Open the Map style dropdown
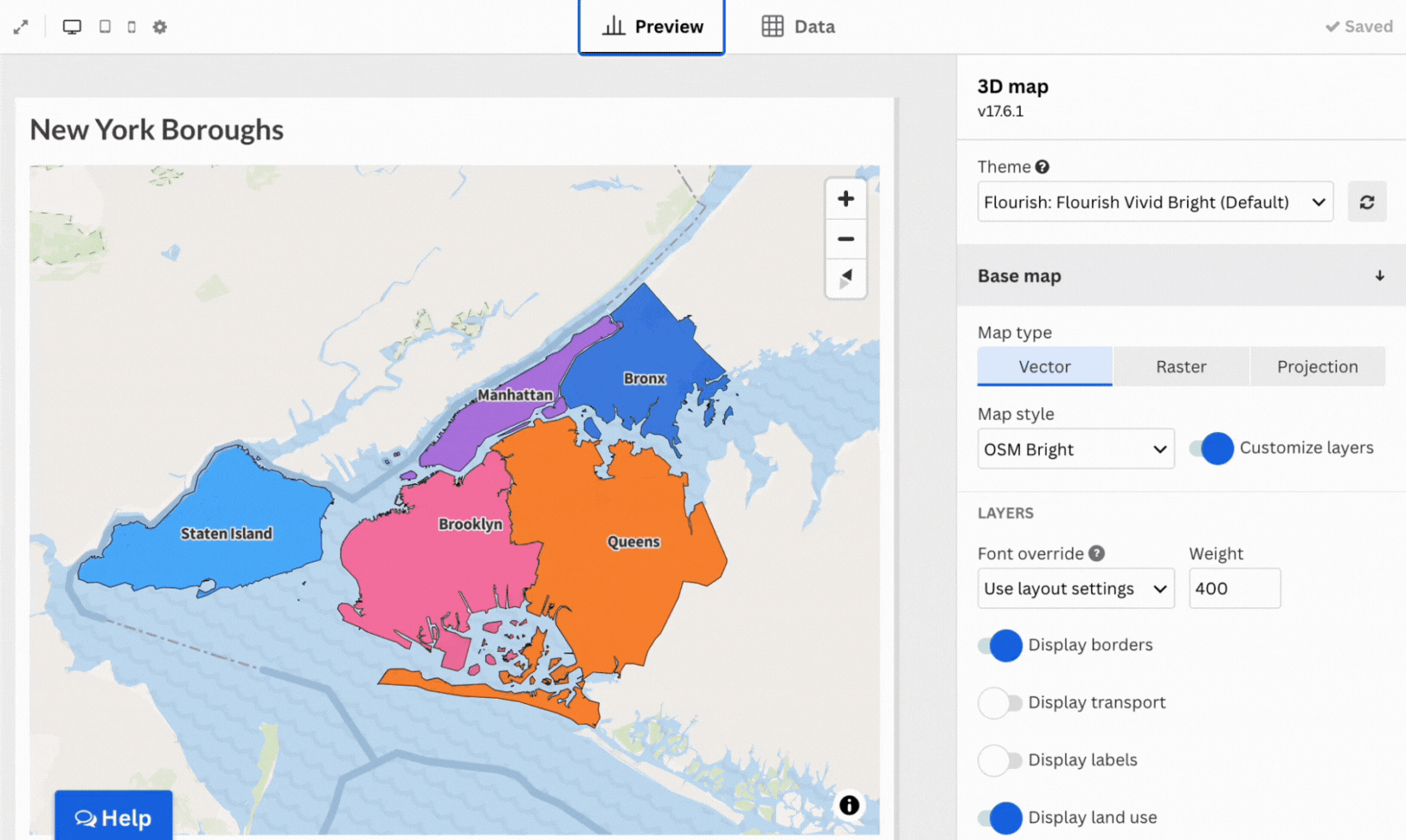1406x840 pixels. pos(1075,449)
